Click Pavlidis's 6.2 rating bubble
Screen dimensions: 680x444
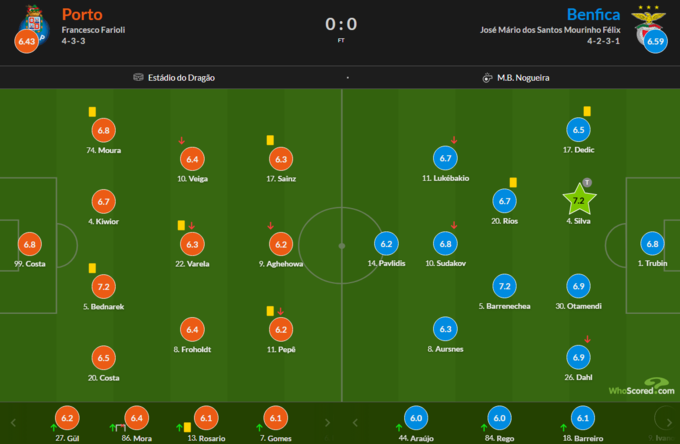tap(385, 243)
